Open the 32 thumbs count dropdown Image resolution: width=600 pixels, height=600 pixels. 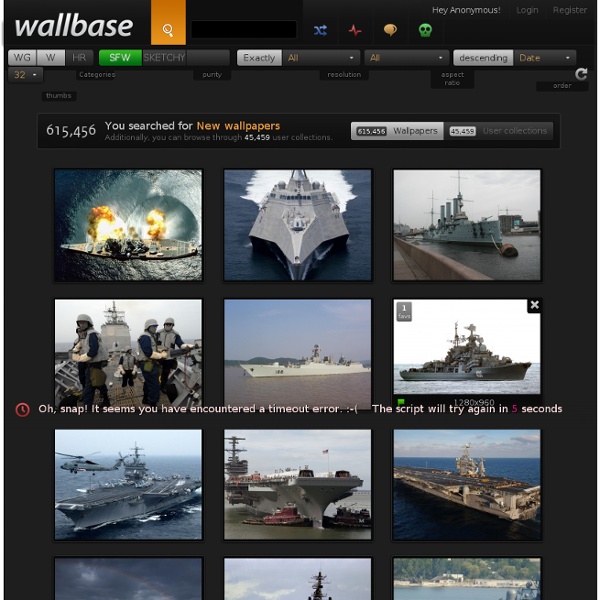coord(25,75)
